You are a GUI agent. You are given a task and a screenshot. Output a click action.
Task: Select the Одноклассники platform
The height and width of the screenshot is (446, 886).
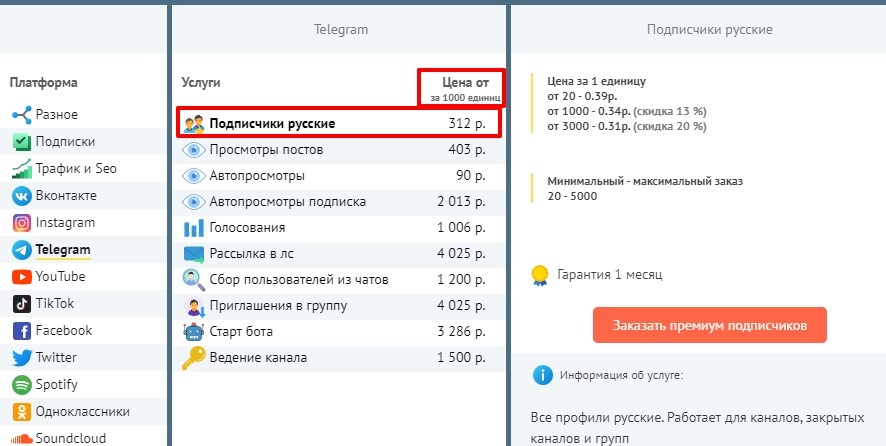(82, 412)
